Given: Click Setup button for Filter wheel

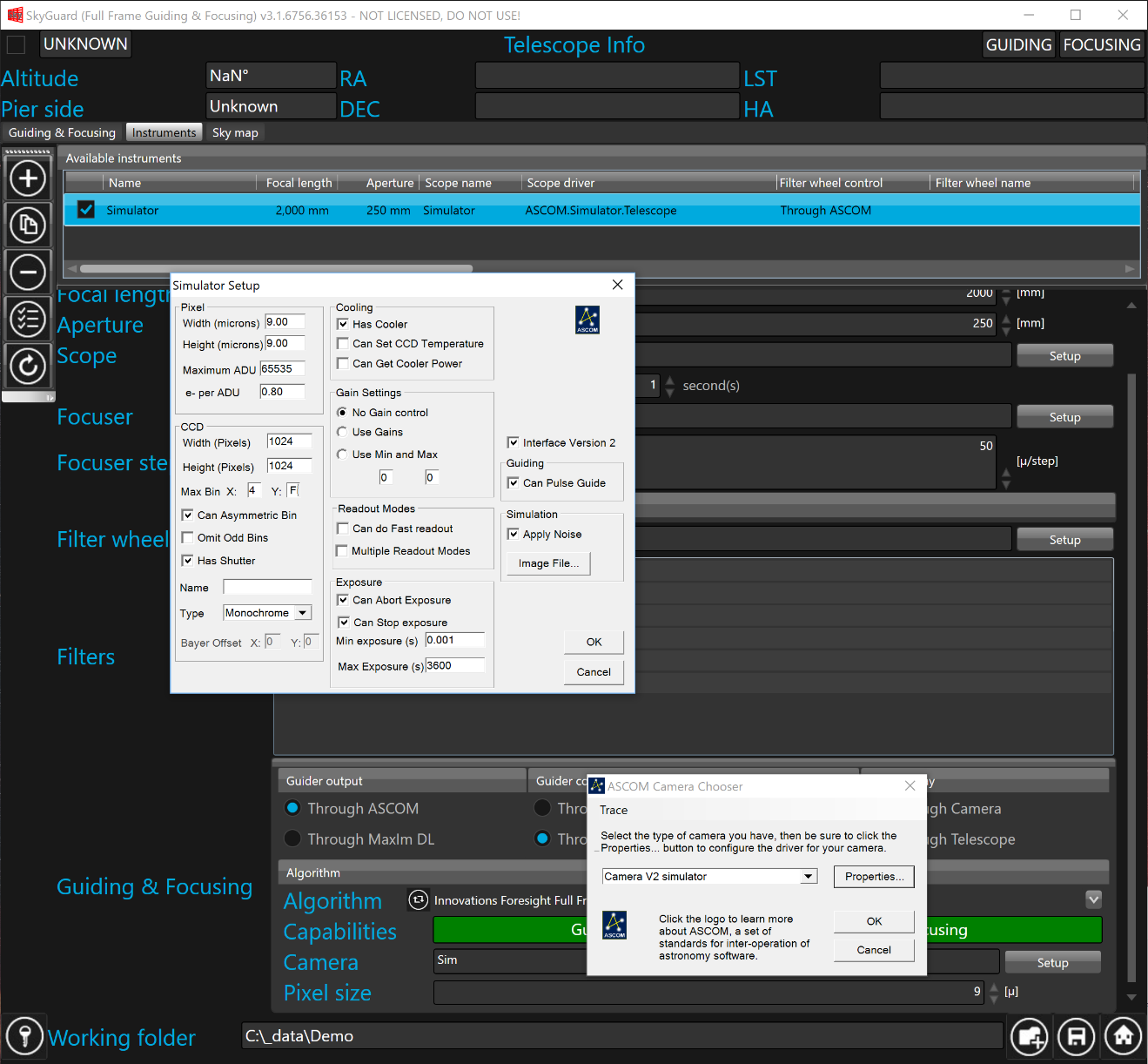Looking at the screenshot, I should point(1064,540).
